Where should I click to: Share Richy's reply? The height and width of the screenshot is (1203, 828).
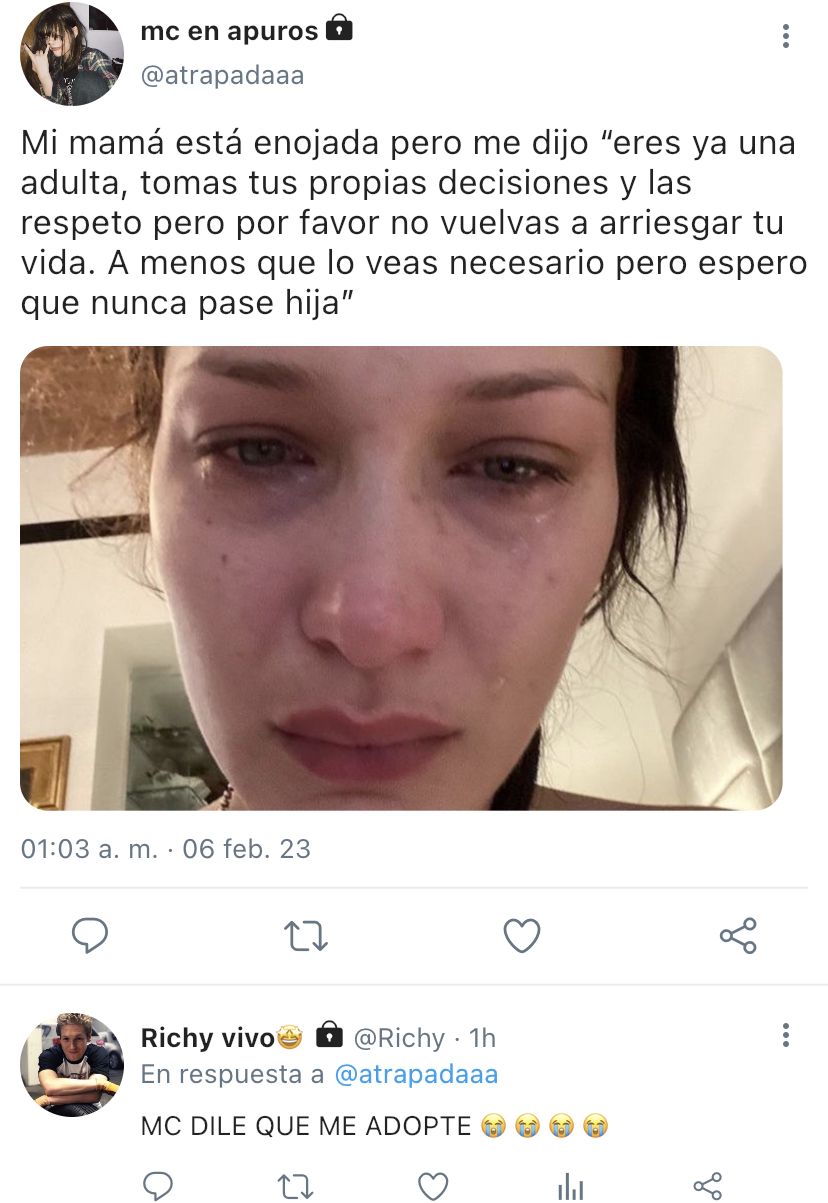[707, 1186]
